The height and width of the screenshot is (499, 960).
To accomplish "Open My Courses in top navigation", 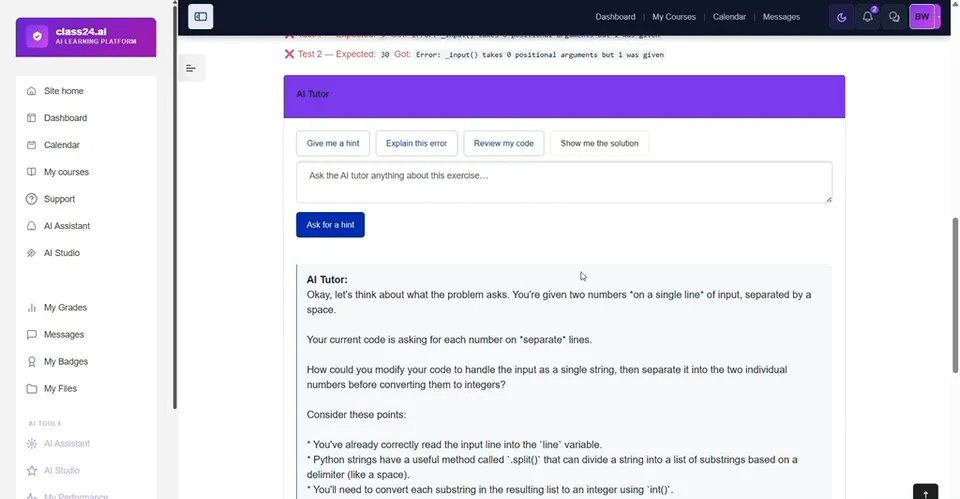I will 673,17.
